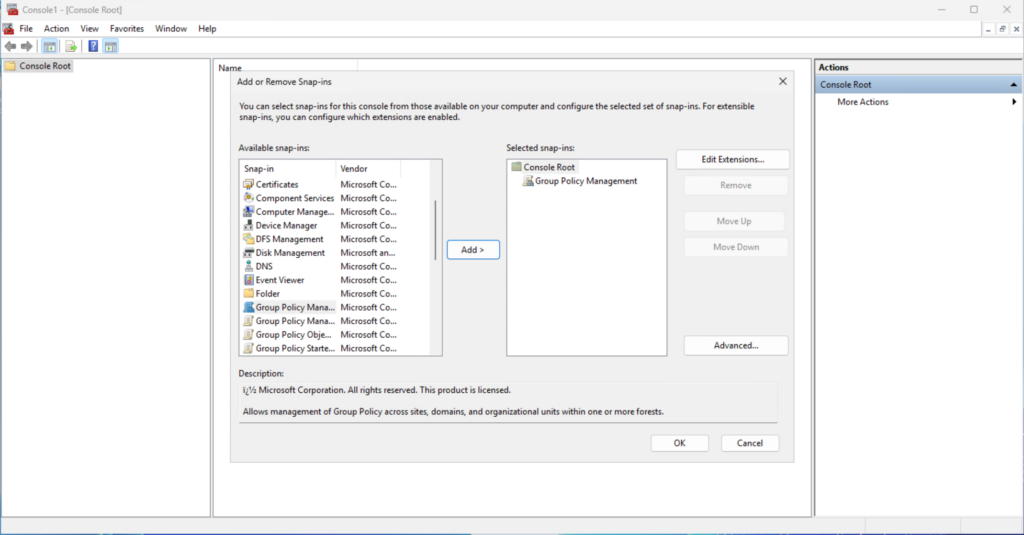Select Certificates in available snap-ins
The height and width of the screenshot is (535, 1024).
(277, 184)
